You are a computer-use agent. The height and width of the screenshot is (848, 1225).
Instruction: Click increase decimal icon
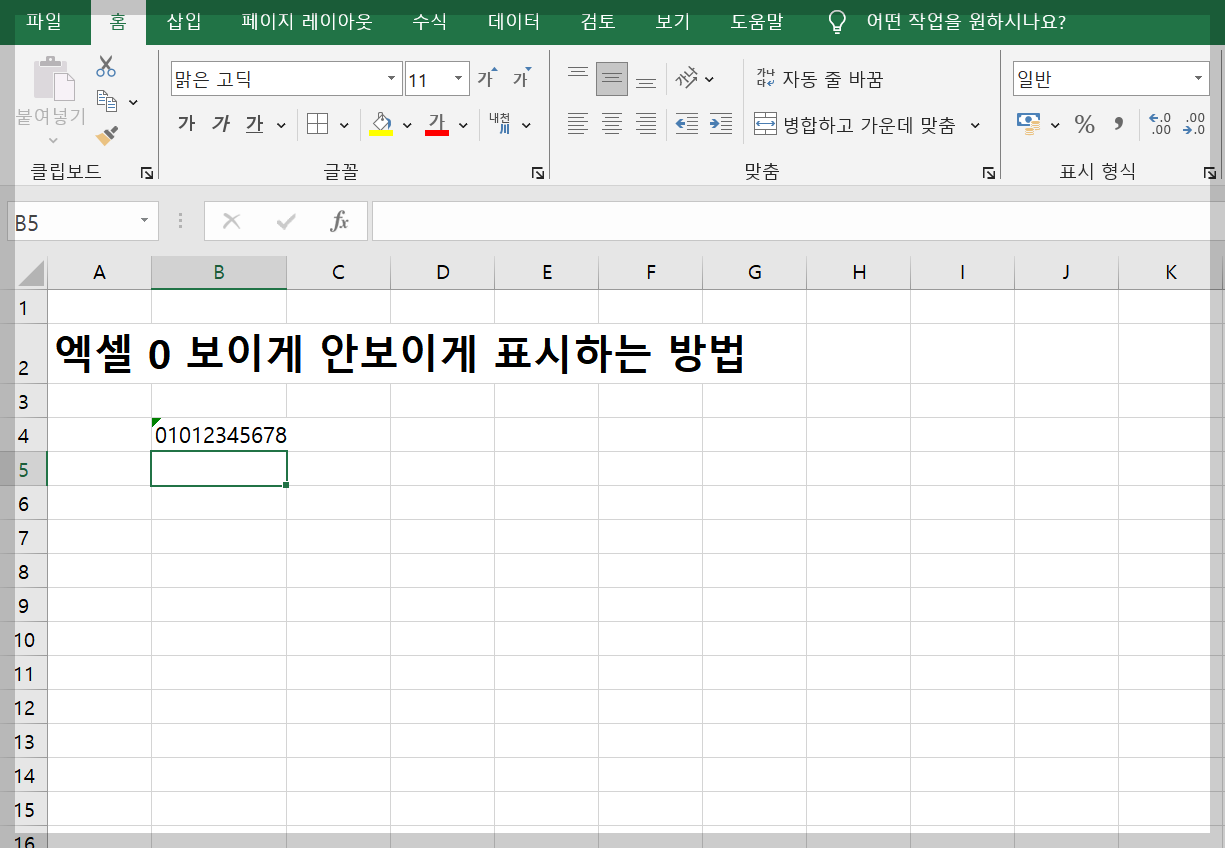click(1160, 124)
